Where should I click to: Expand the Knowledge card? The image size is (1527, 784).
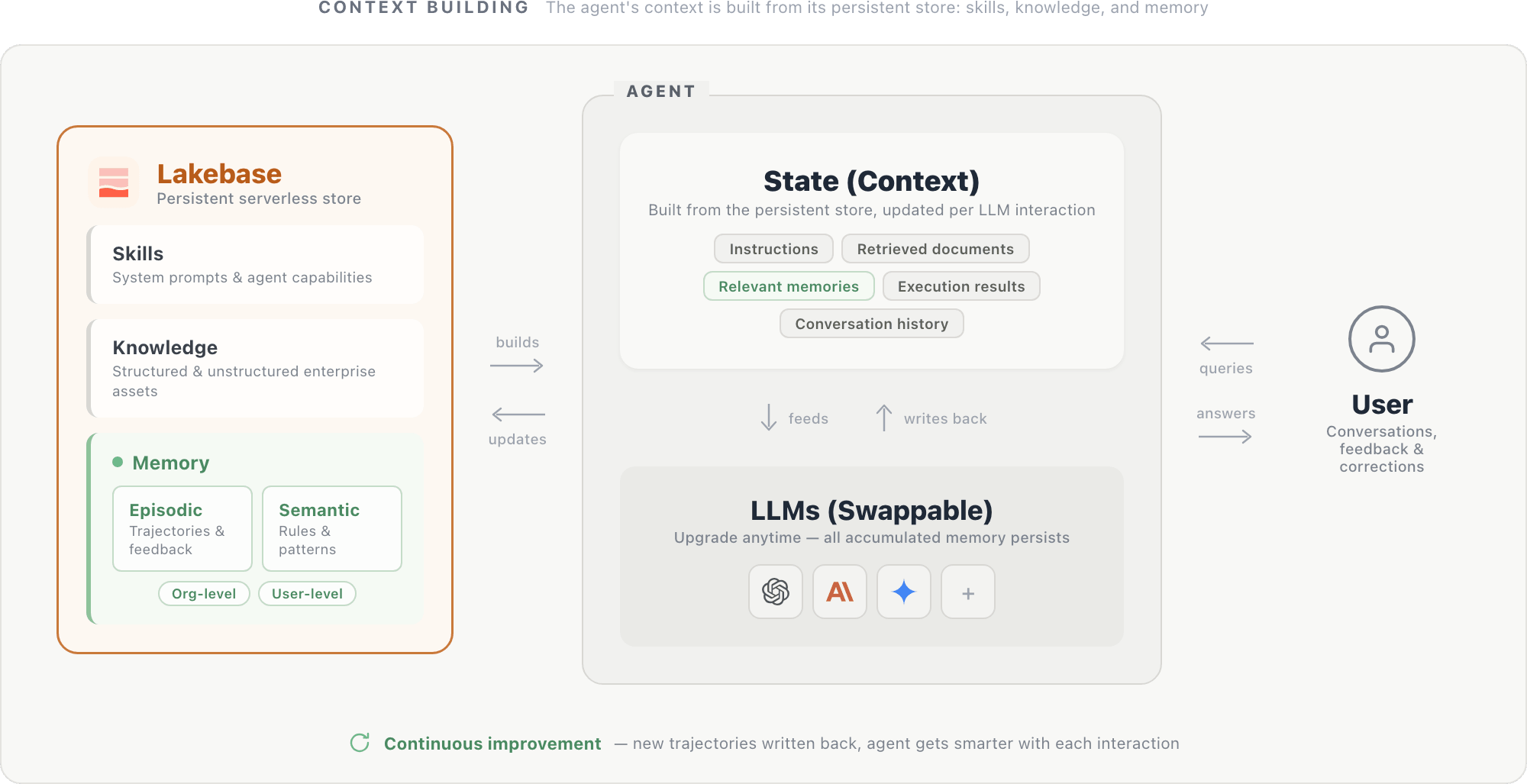[255, 368]
